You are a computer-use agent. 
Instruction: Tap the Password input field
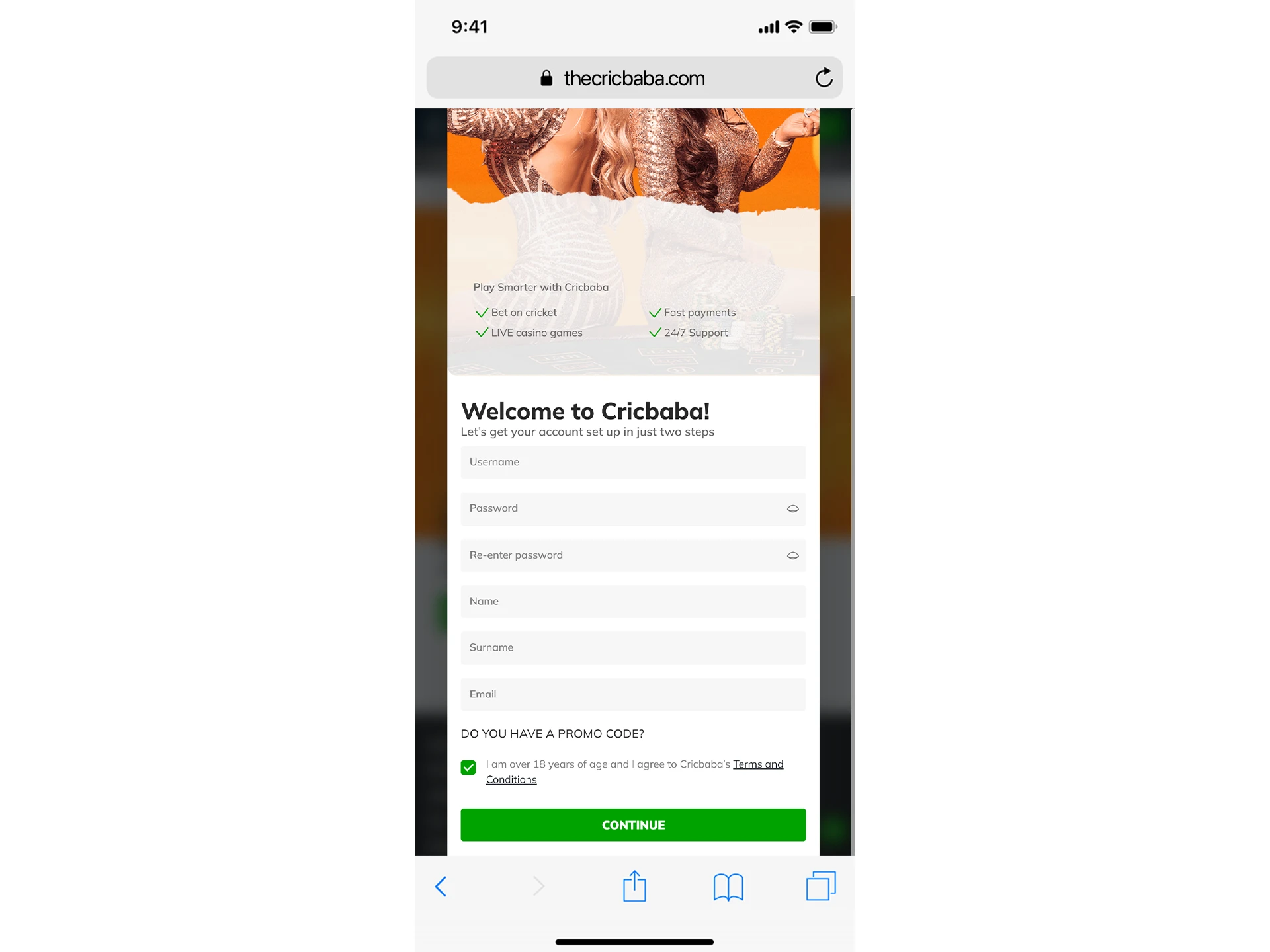[x=633, y=508]
